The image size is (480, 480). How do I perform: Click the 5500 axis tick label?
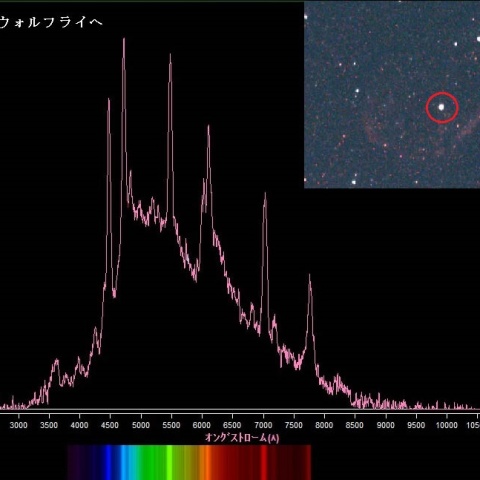pos(171,425)
